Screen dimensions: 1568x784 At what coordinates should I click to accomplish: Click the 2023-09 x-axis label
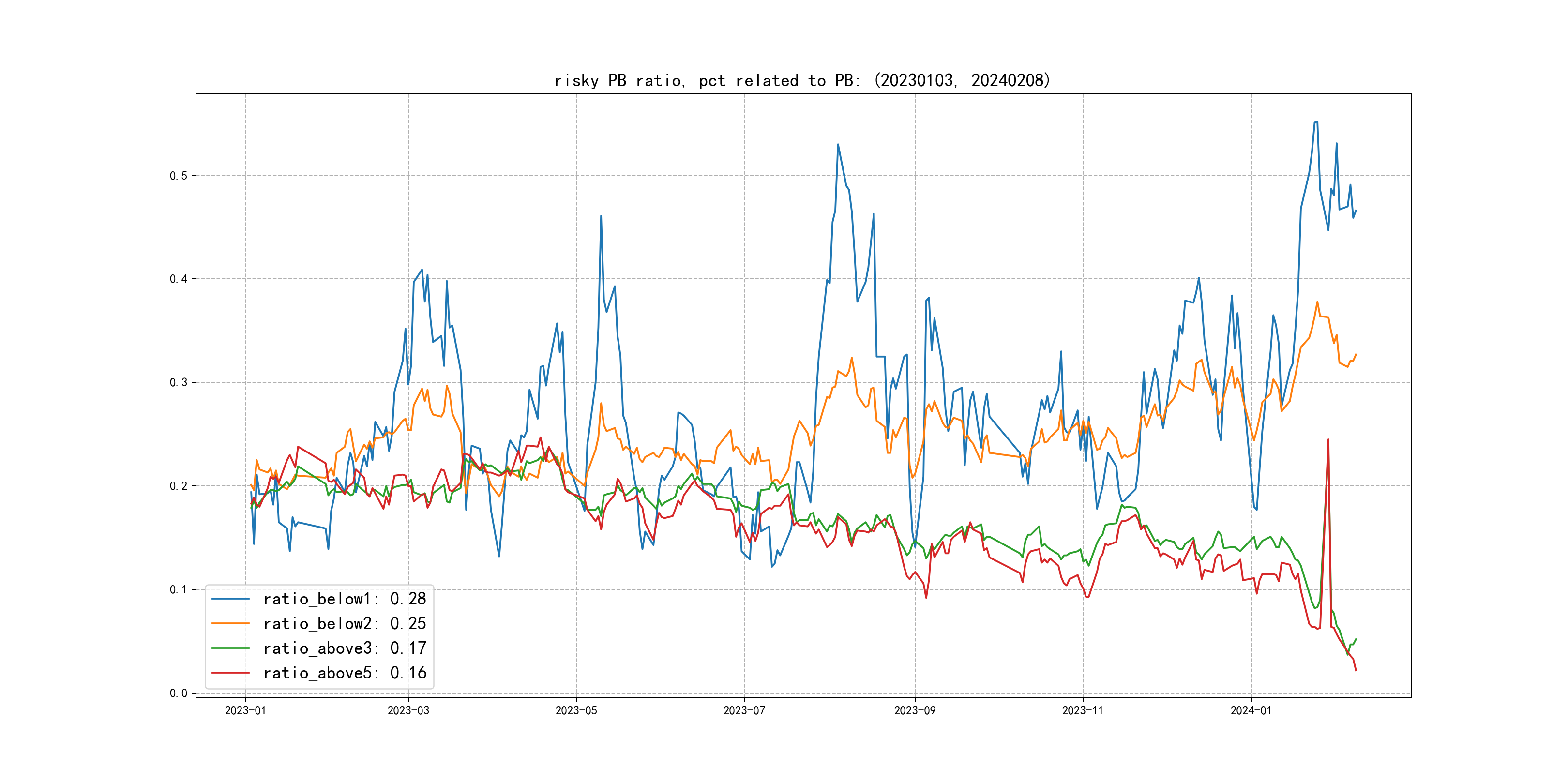[x=914, y=711]
